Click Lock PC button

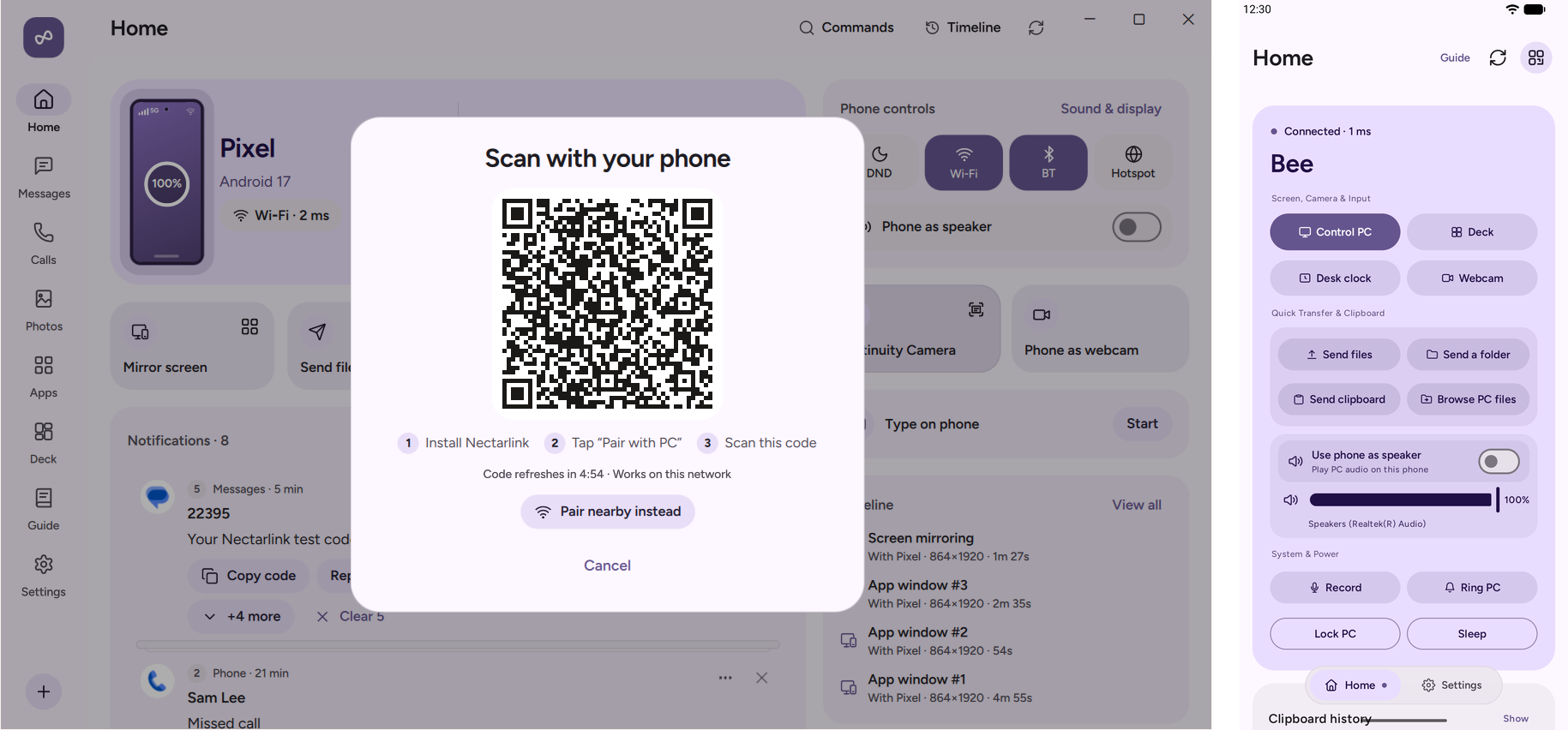1335,634
